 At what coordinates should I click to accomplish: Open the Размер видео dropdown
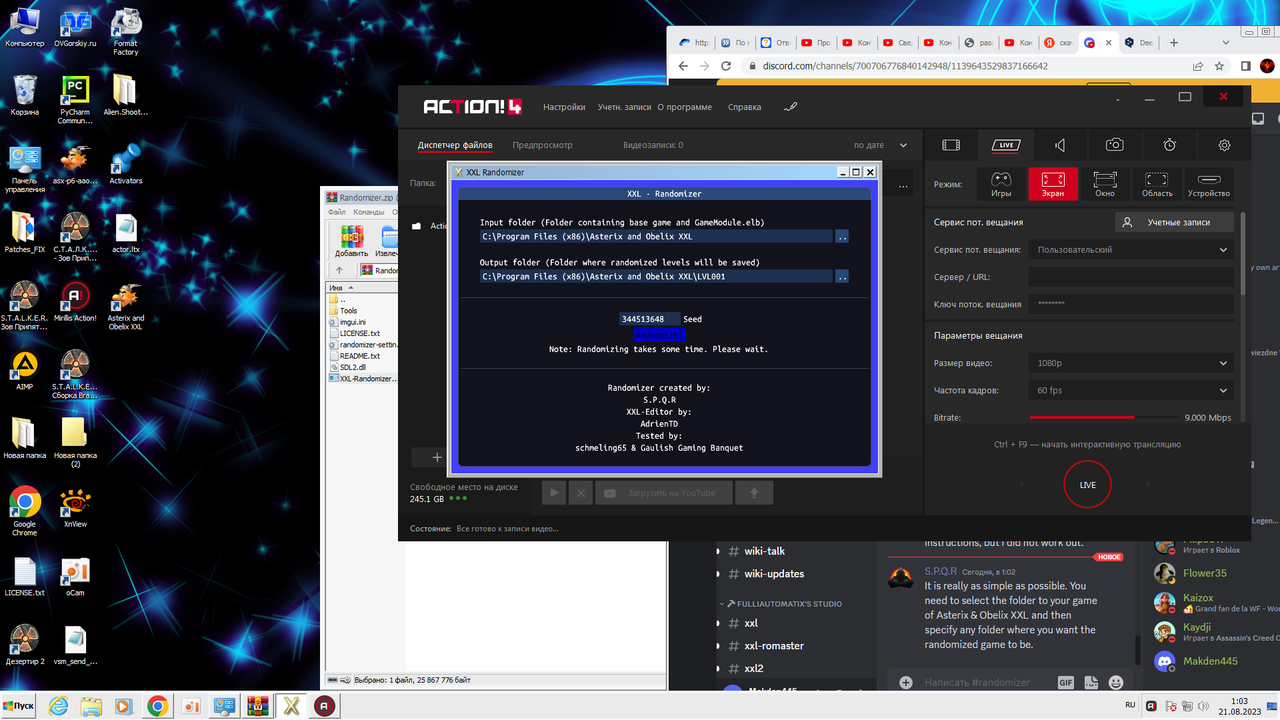[x=1130, y=363]
